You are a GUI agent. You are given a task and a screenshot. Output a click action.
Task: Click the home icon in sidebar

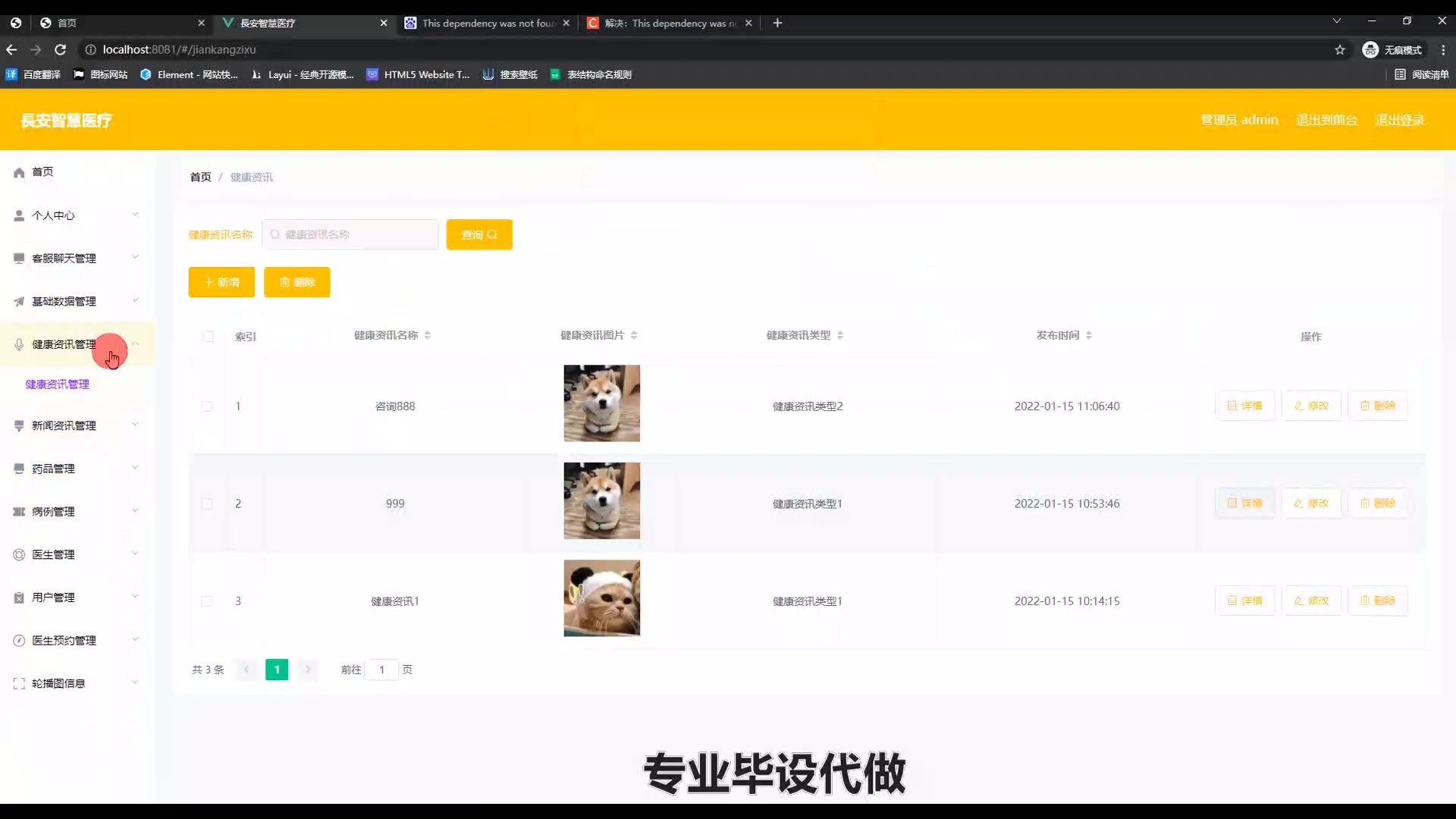pos(19,173)
